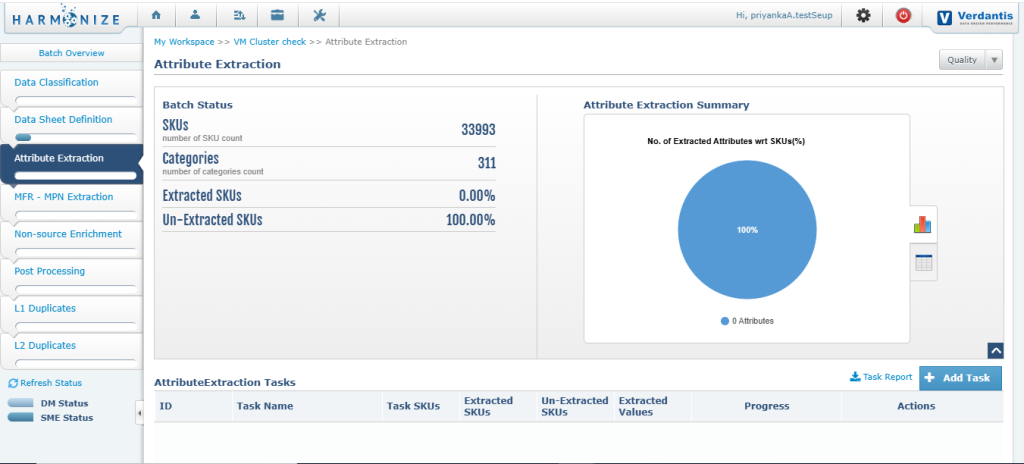Click the blue 100% pie chart
1024x464 pixels.
point(747,230)
